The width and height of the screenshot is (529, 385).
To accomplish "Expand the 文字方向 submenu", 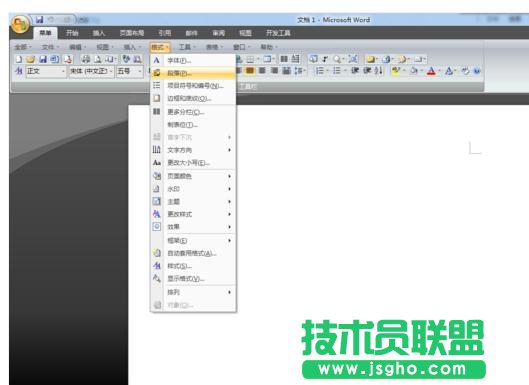I will (x=193, y=150).
